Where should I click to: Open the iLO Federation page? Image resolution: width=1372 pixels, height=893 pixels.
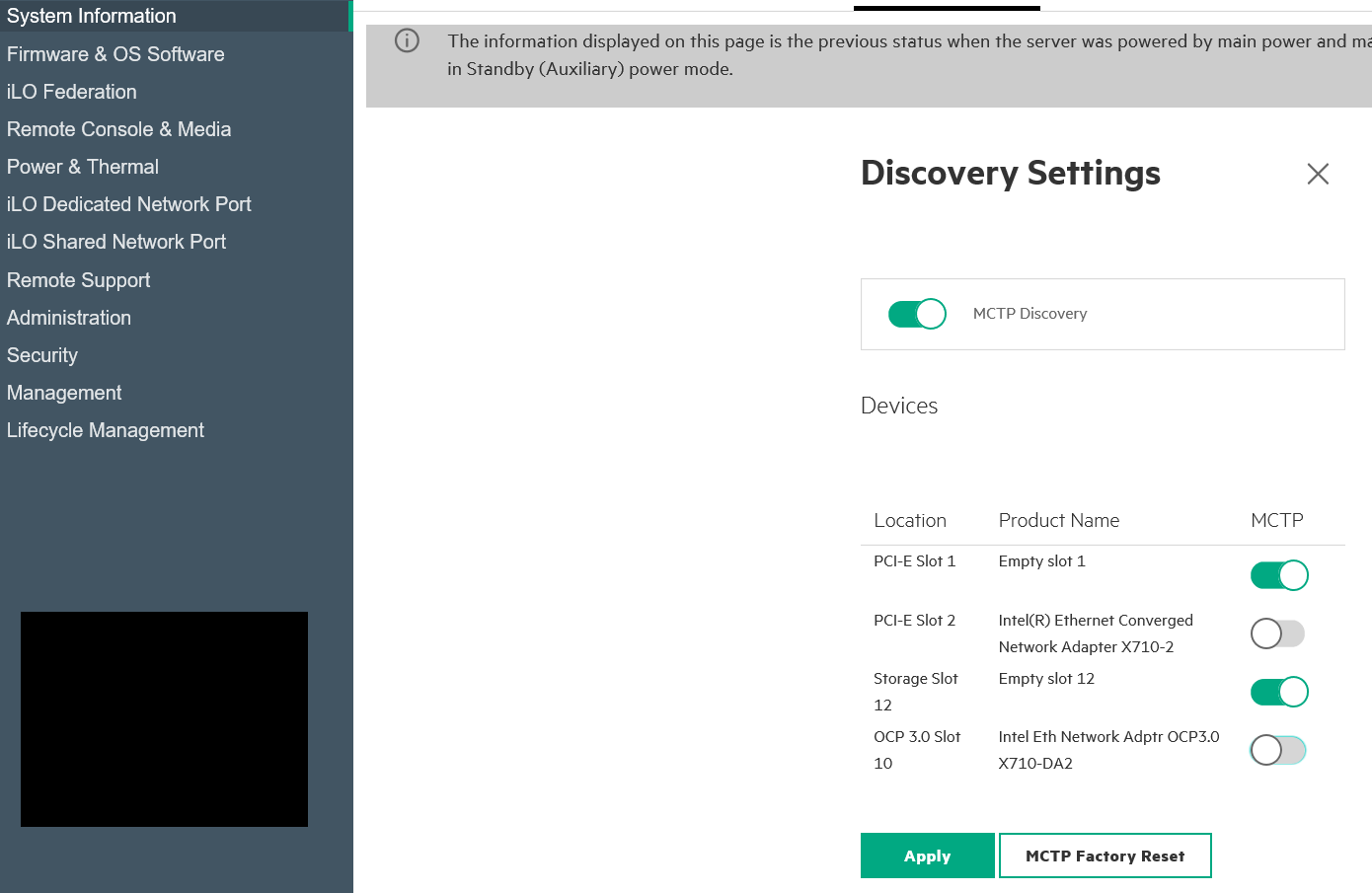point(72,92)
